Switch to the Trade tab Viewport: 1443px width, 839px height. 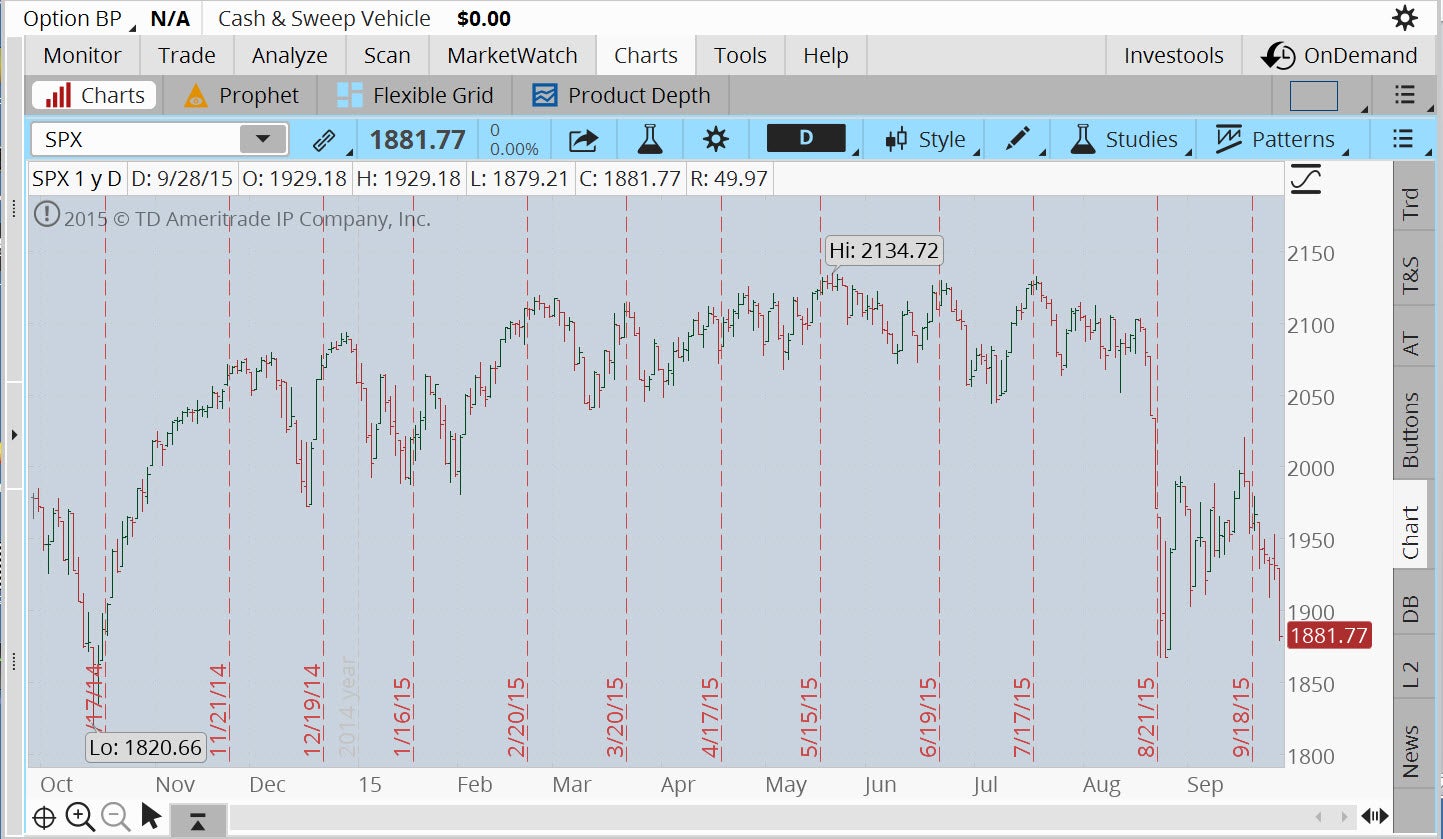click(x=187, y=56)
